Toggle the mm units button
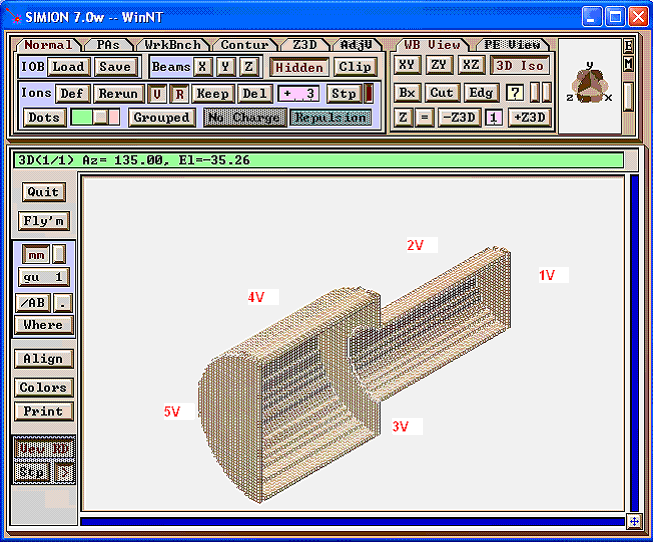 point(36,255)
